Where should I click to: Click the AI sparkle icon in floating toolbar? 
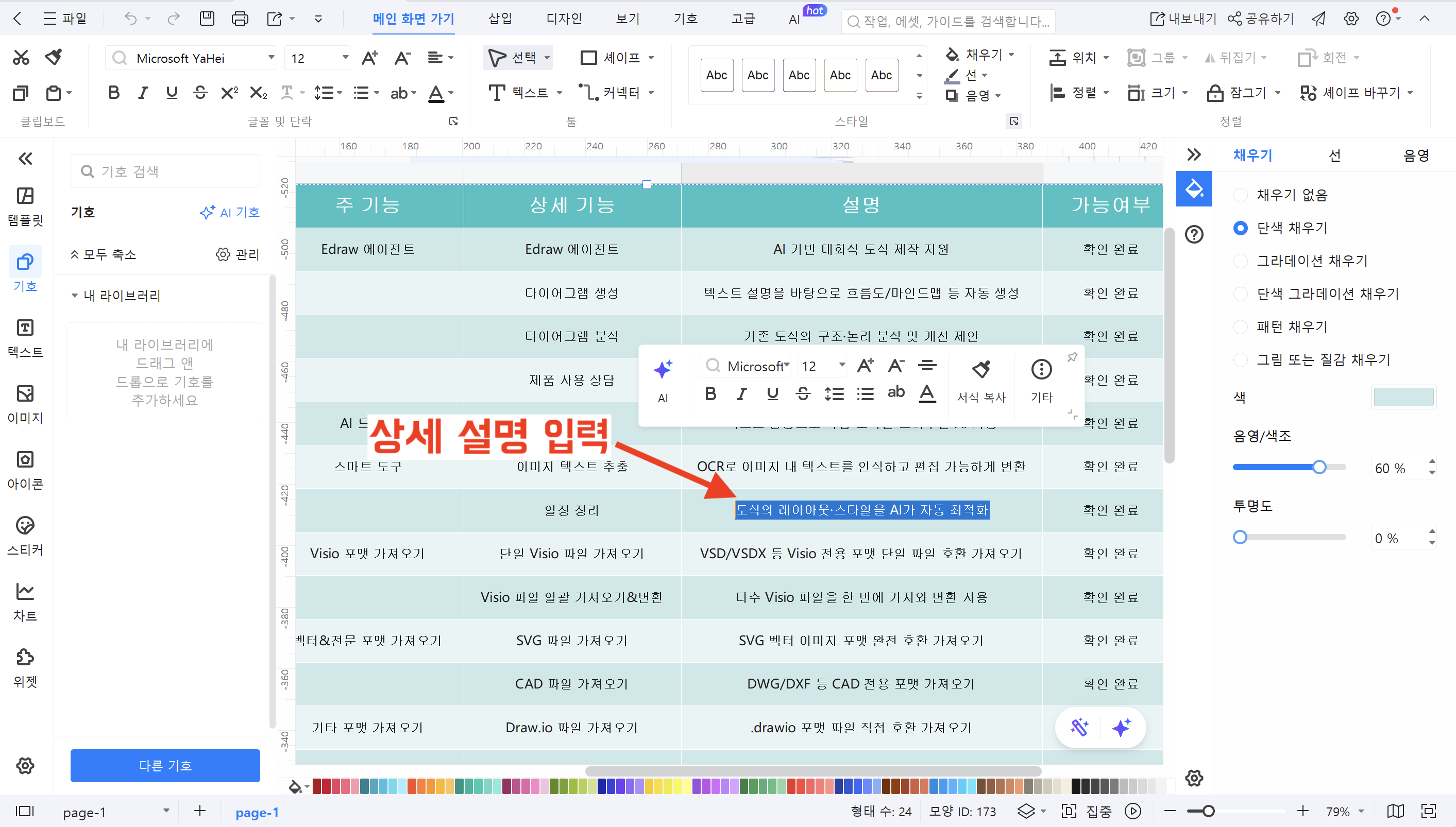coord(663,370)
